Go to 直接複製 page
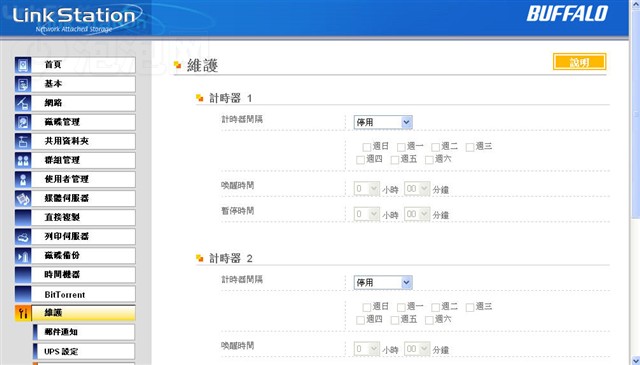Viewport: 640px width, 365px height. click(x=83, y=218)
